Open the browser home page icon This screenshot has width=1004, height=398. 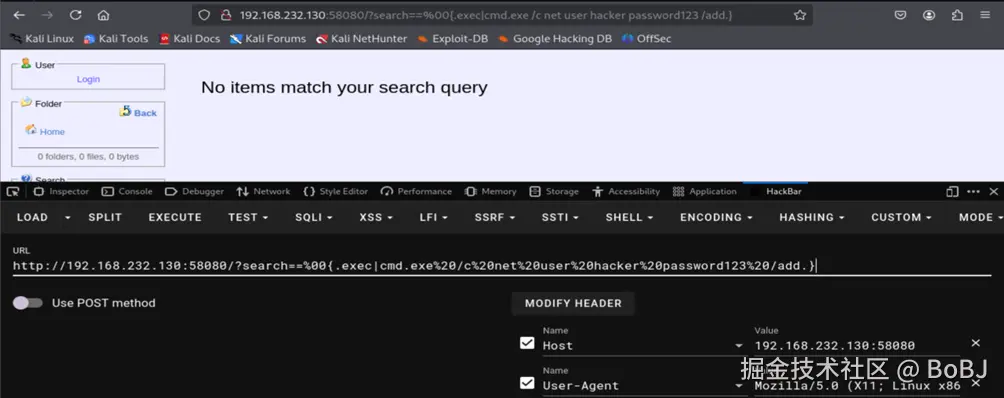click(x=103, y=15)
